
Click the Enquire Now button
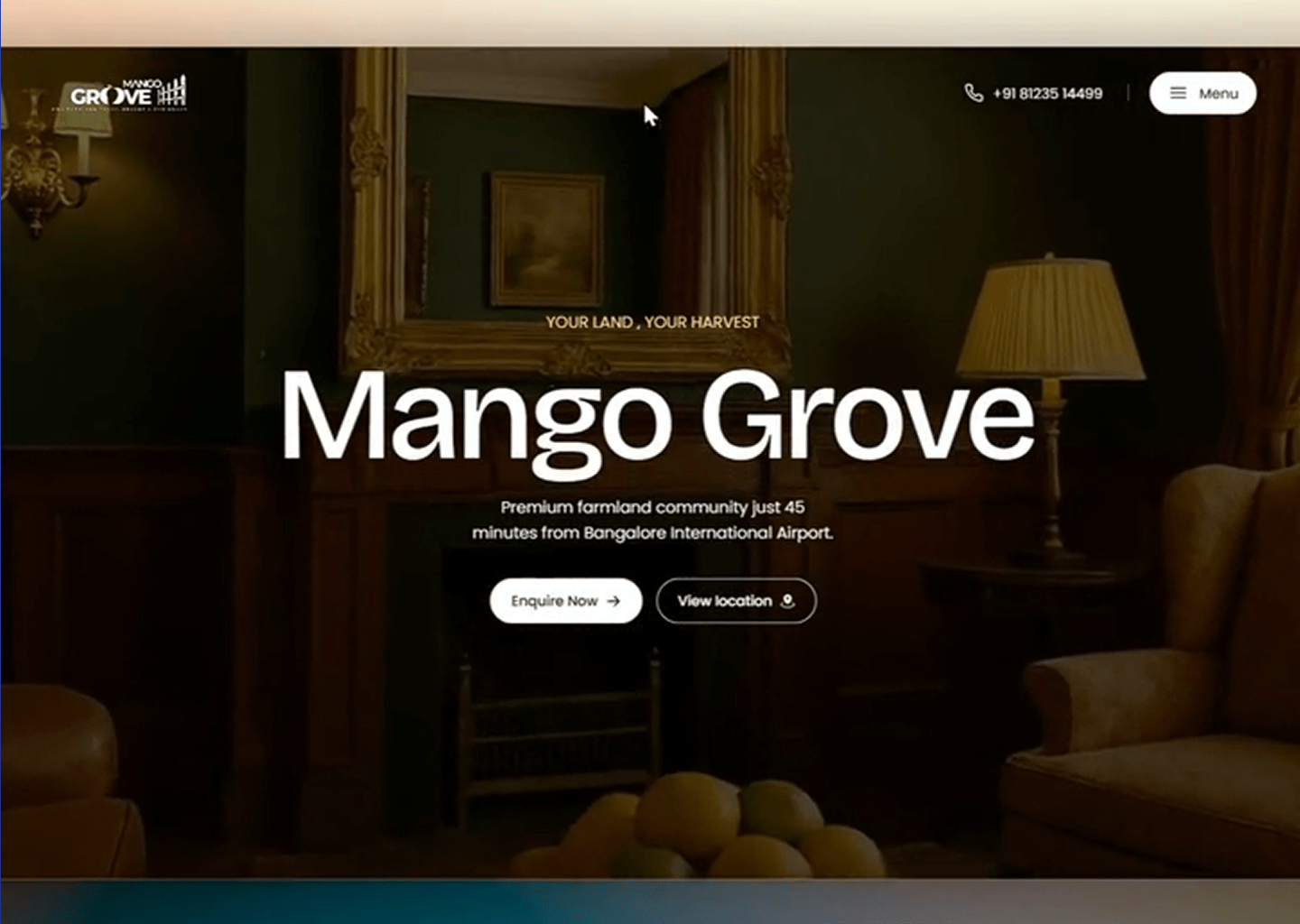[x=566, y=601]
